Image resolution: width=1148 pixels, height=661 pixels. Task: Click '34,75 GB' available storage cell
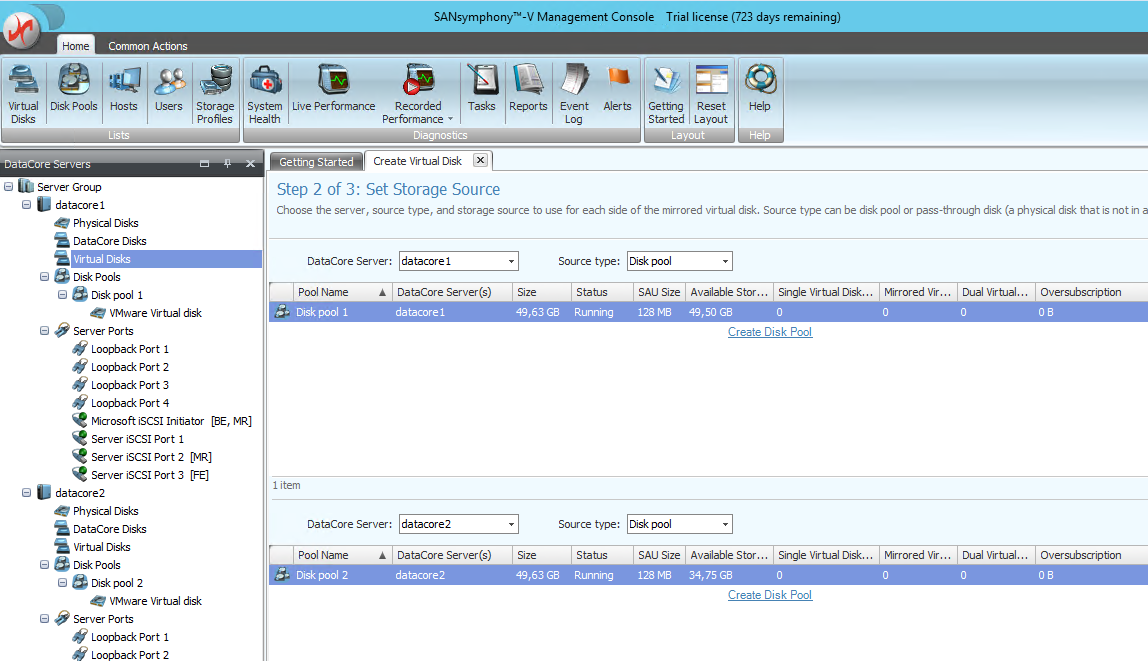click(710, 575)
